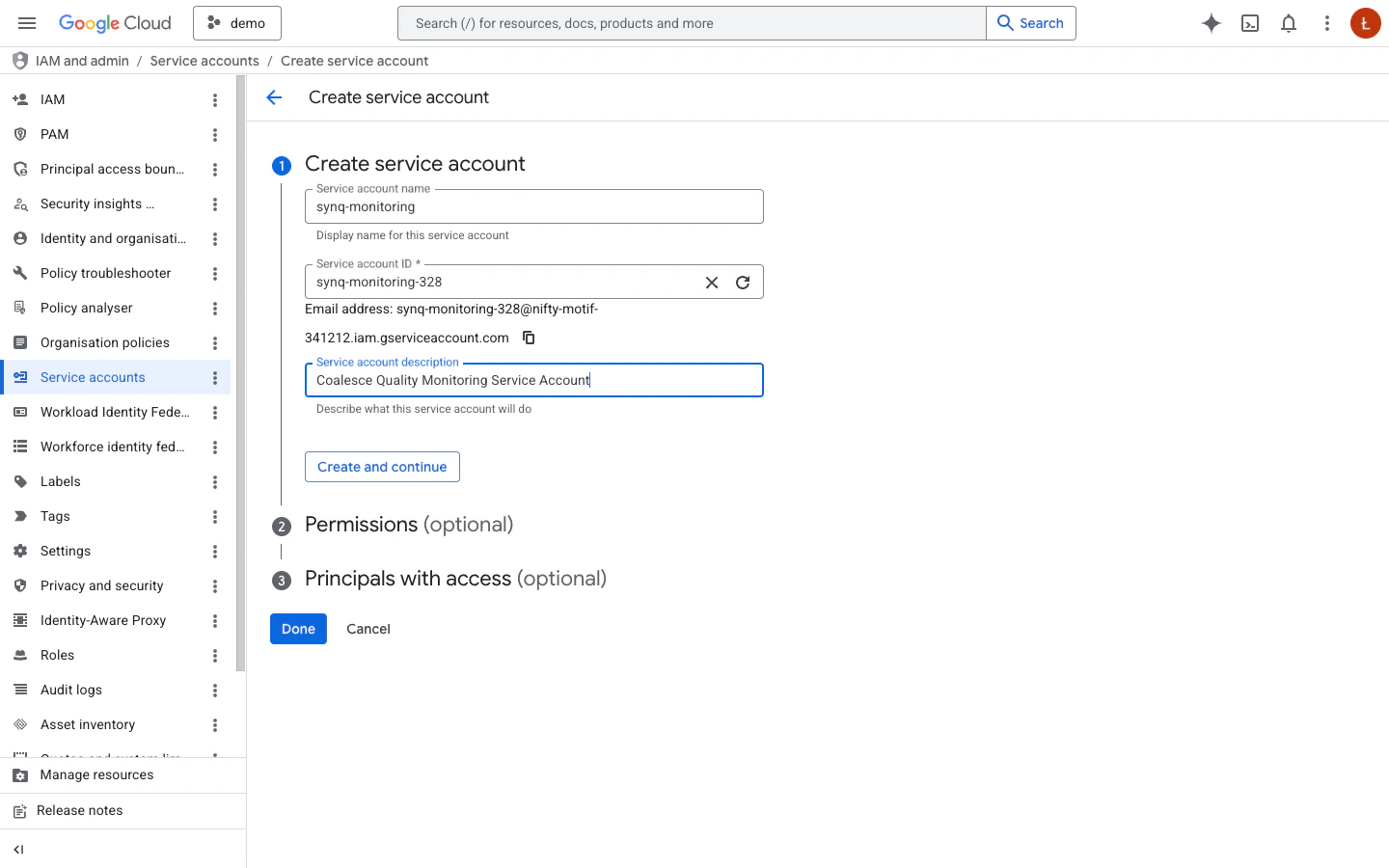The height and width of the screenshot is (868, 1389).
Task: Regenerate the Service account ID
Action: coord(743,283)
